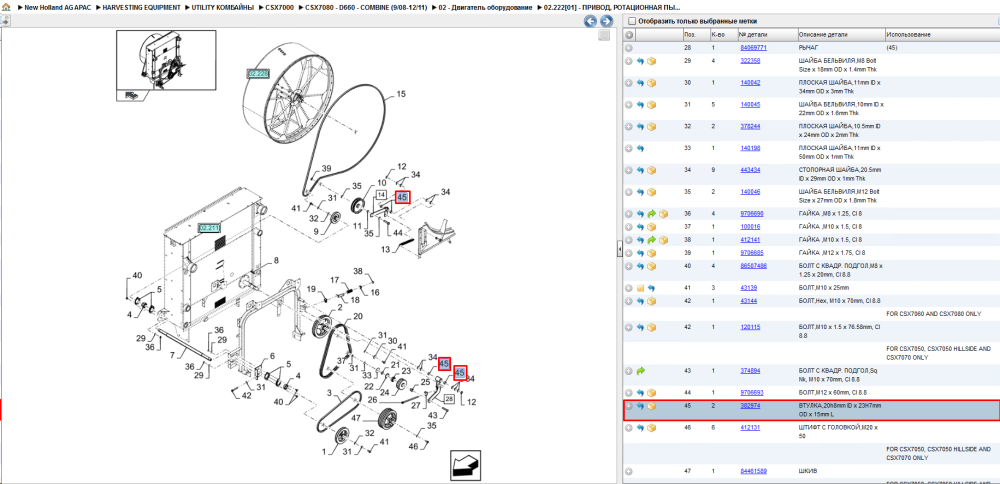Click the 02.211 reference label on diagram

coord(210,228)
